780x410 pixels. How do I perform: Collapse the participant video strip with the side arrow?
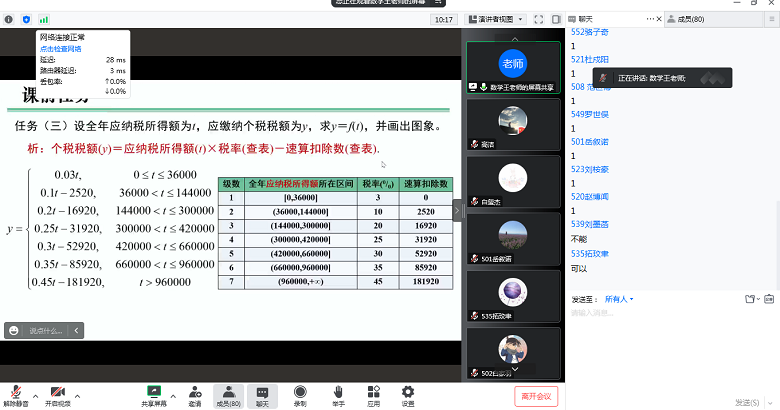click(x=458, y=210)
